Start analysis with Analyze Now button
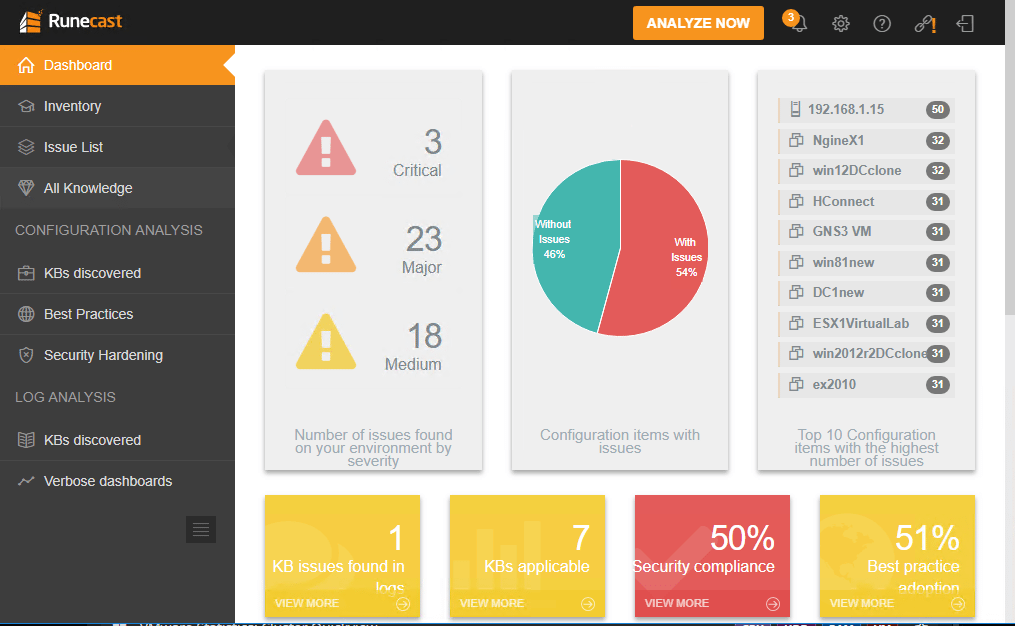1015x626 pixels. point(698,23)
